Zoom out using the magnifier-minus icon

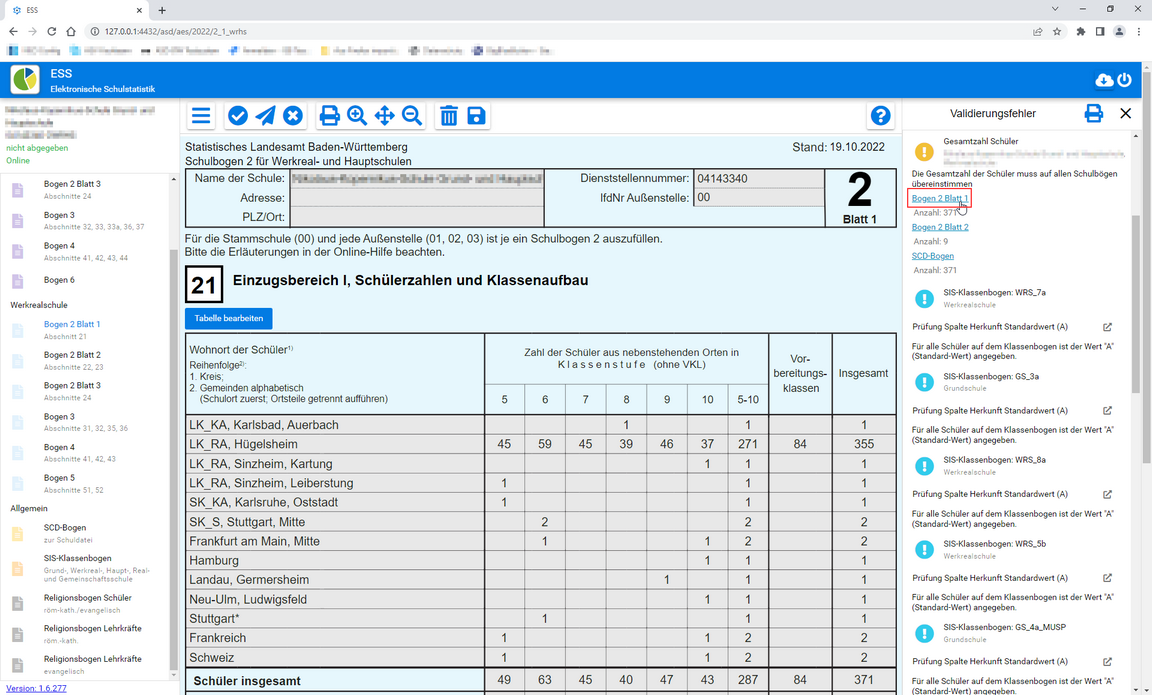pyautogui.click(x=411, y=115)
